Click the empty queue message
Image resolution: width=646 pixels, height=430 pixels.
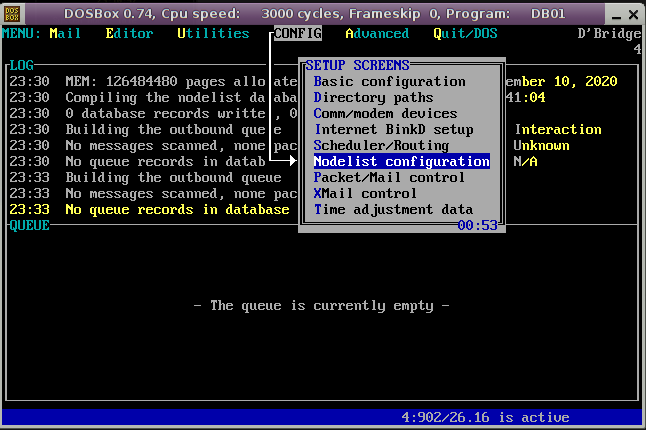321,305
